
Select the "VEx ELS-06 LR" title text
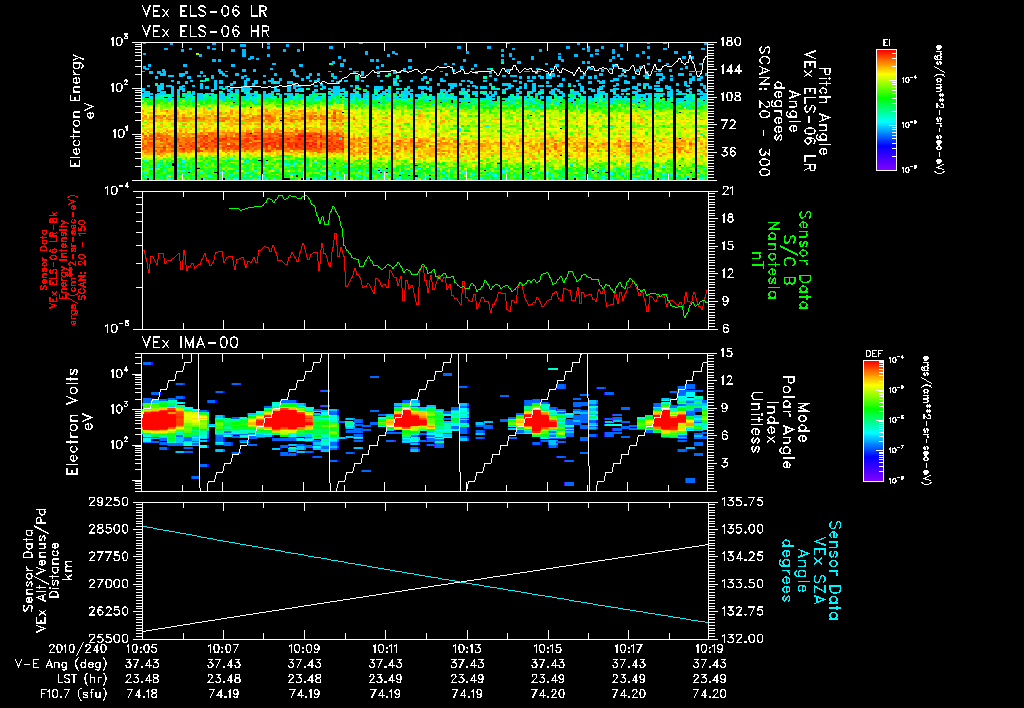coord(204,11)
